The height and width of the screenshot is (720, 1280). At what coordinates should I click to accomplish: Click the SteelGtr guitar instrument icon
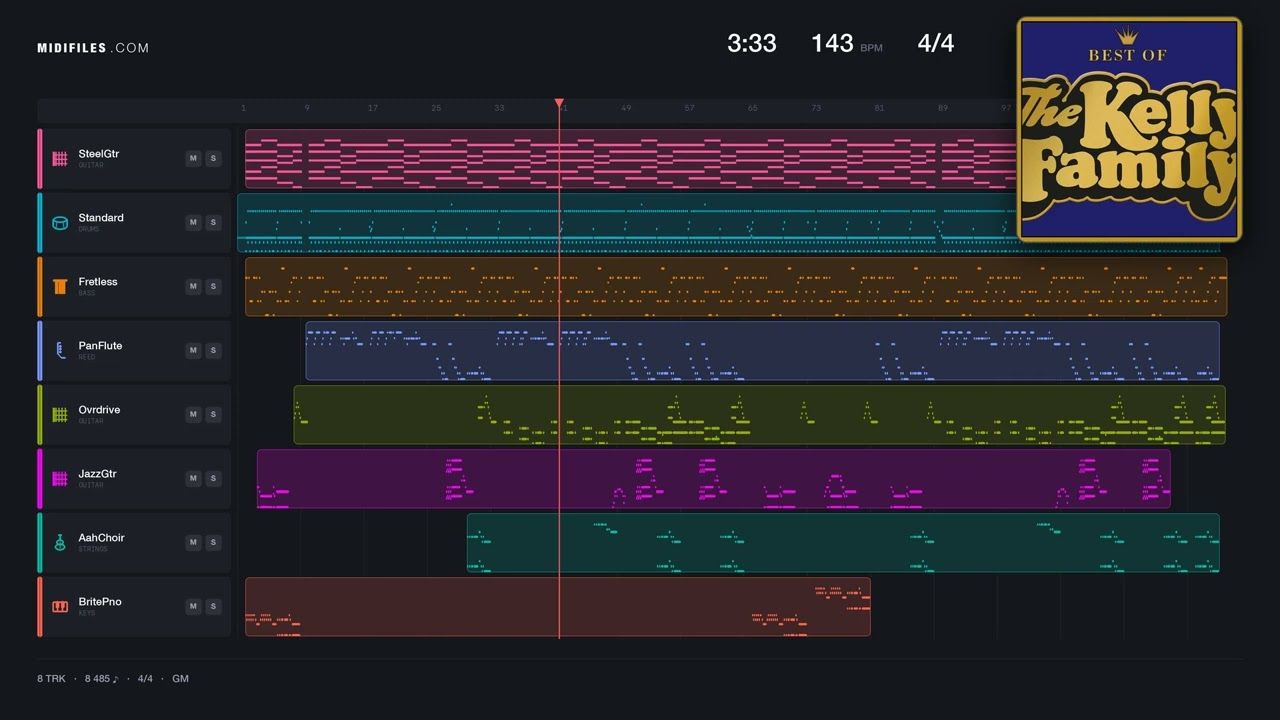tap(60, 158)
